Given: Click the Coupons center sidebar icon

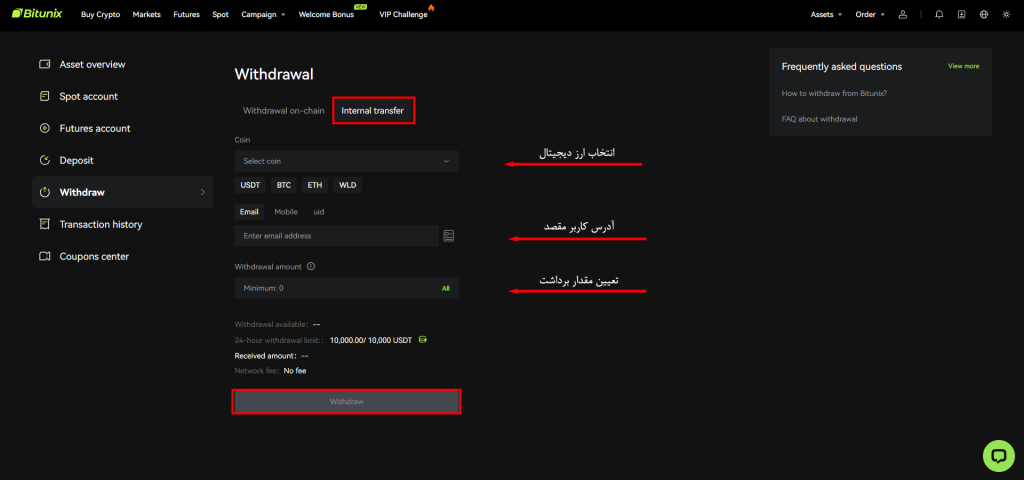Looking at the screenshot, I should pyautogui.click(x=45, y=257).
